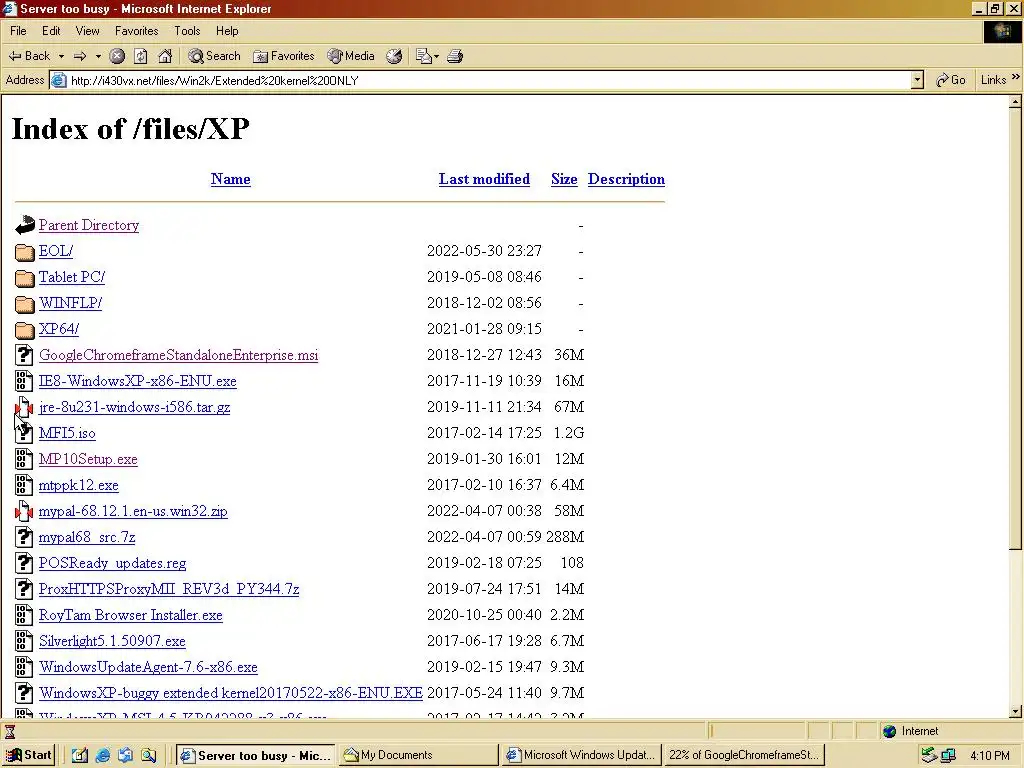Click the XP64/ folder icon
Screen dimensions: 1024x768
pyautogui.click(x=24, y=330)
